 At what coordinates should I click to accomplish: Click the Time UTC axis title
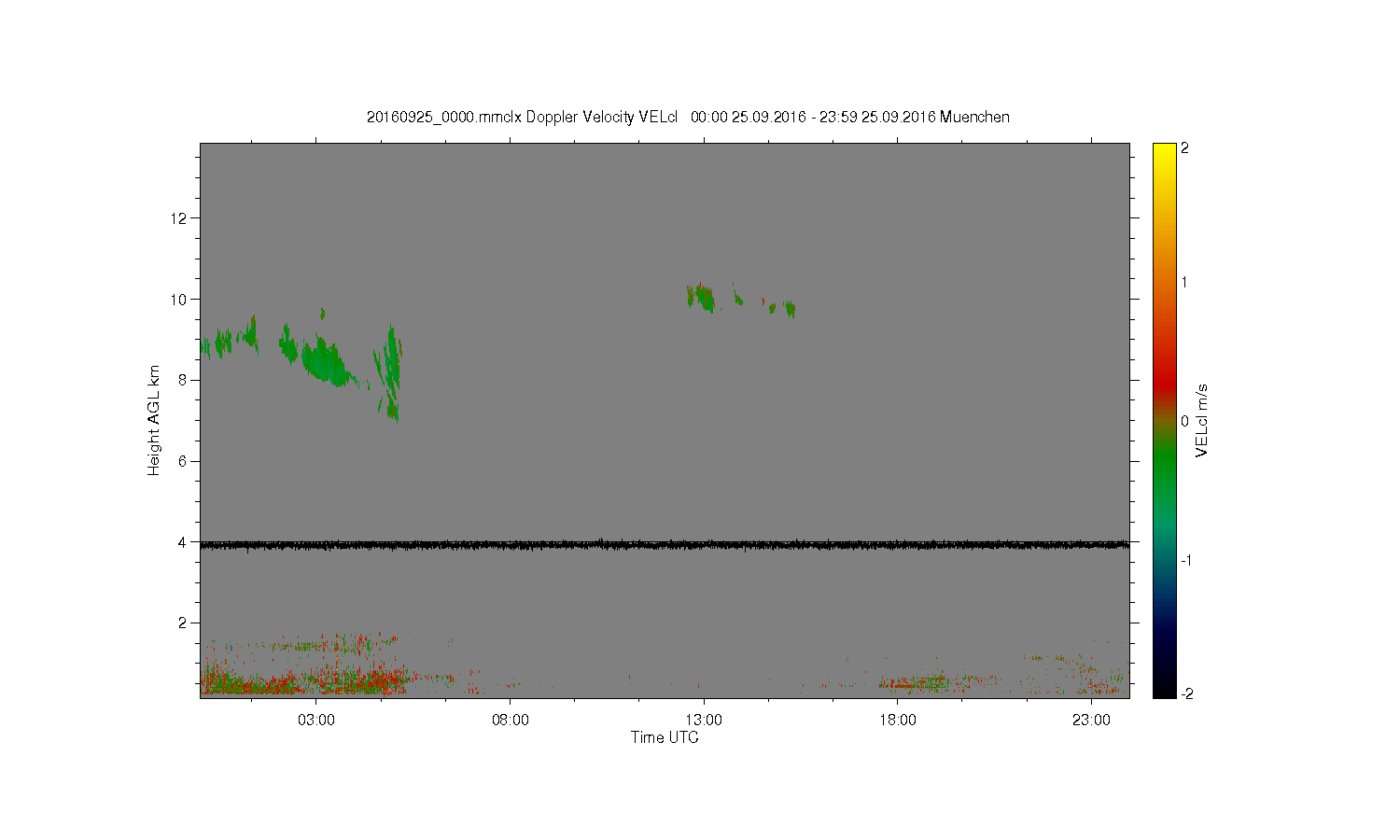(x=665, y=737)
